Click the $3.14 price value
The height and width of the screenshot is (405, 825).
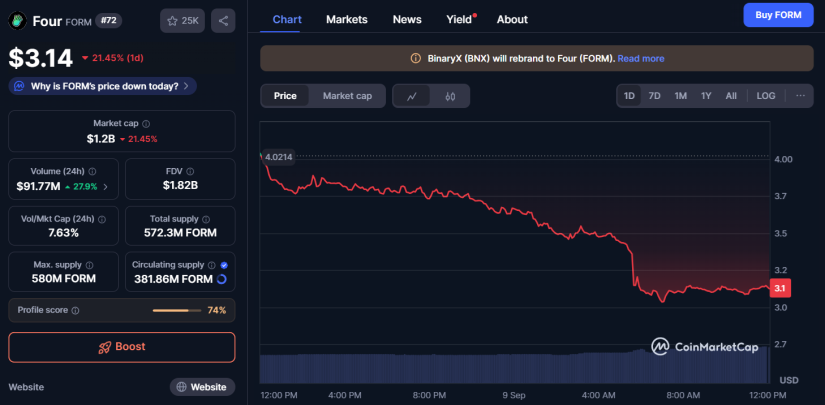[41, 58]
